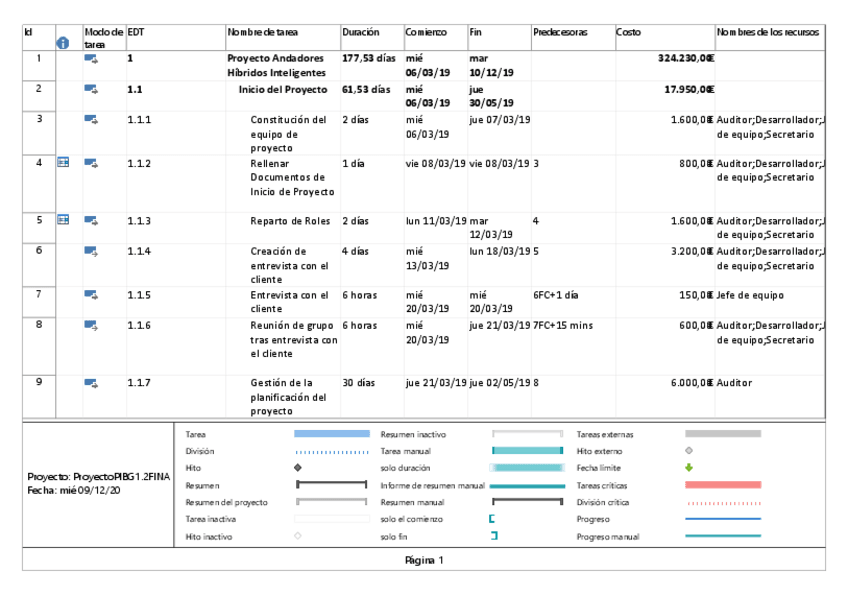Click the red Tareas críticas legend bar
The width and height of the screenshot is (848, 596).
[722, 485]
